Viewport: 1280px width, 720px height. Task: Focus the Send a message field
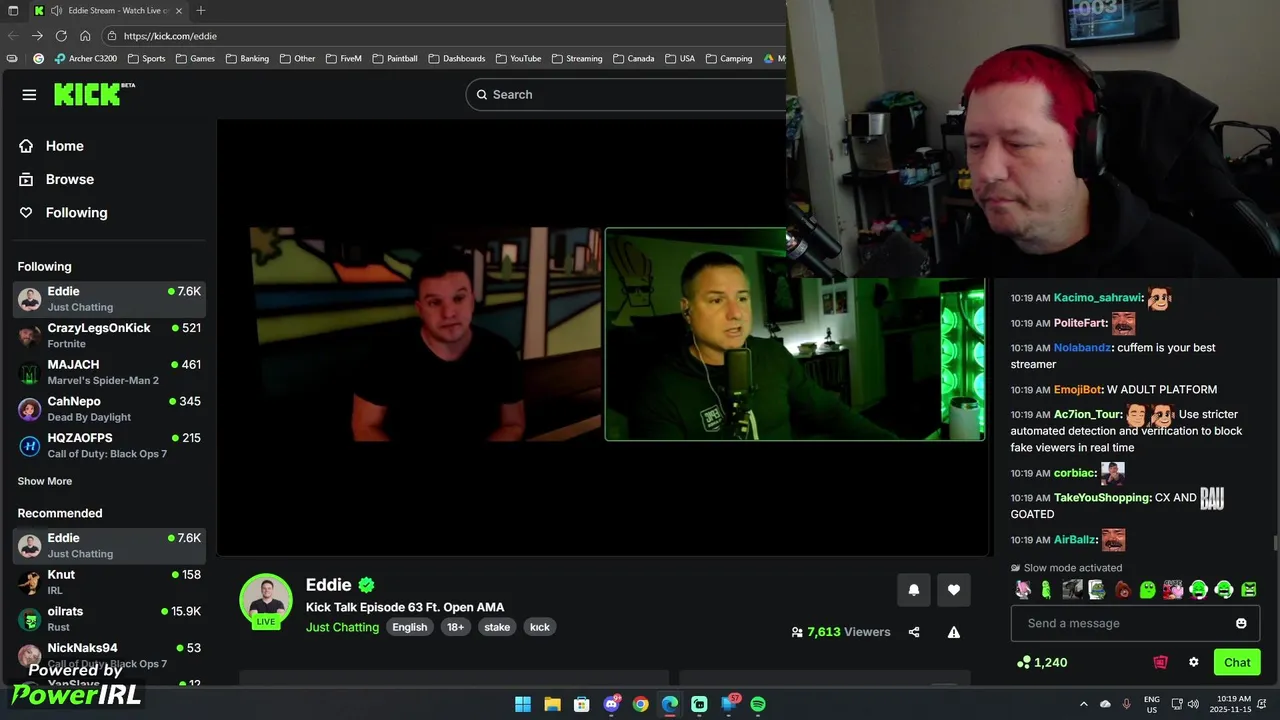coord(1135,623)
